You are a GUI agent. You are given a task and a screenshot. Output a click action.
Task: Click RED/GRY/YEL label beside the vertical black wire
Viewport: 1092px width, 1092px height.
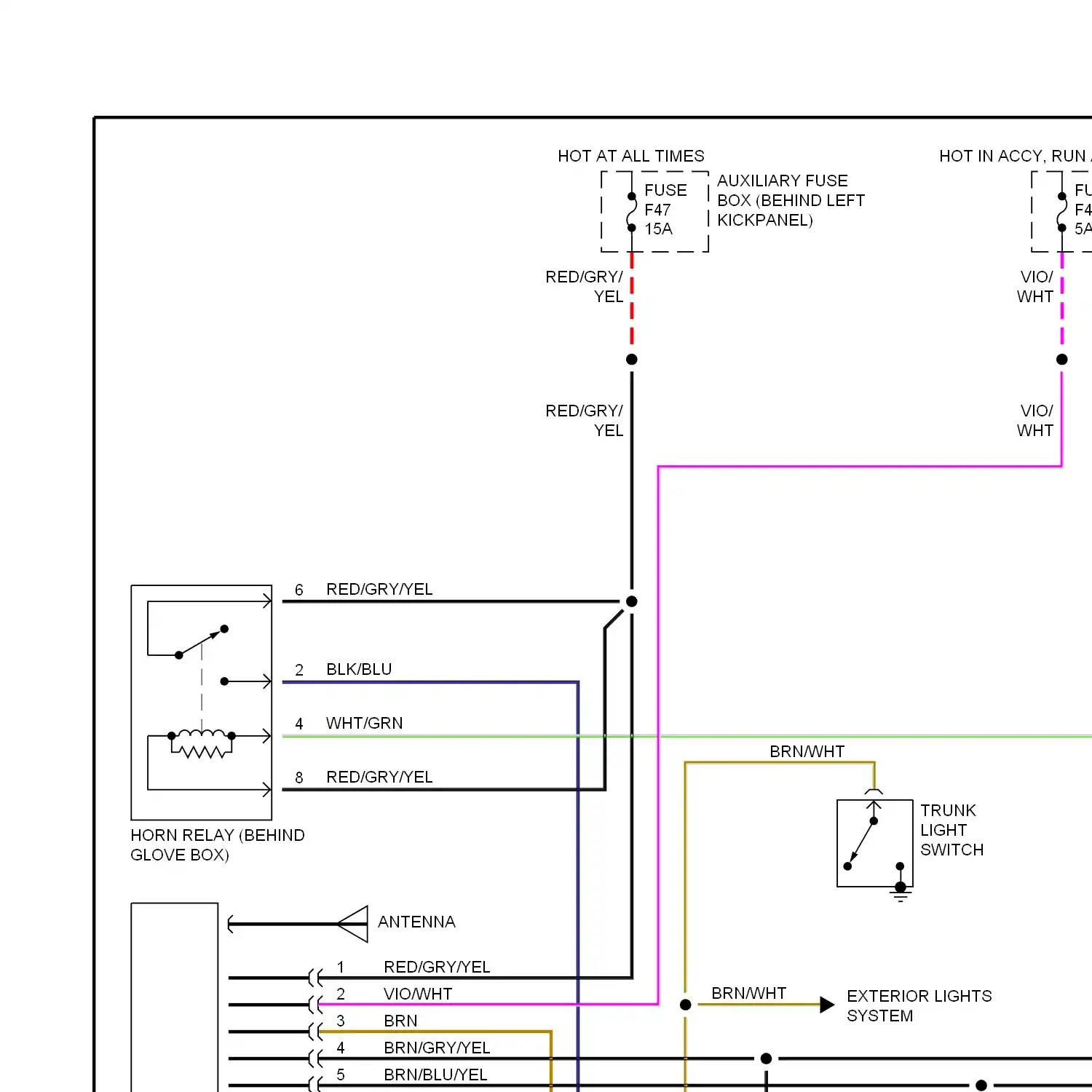[585, 421]
